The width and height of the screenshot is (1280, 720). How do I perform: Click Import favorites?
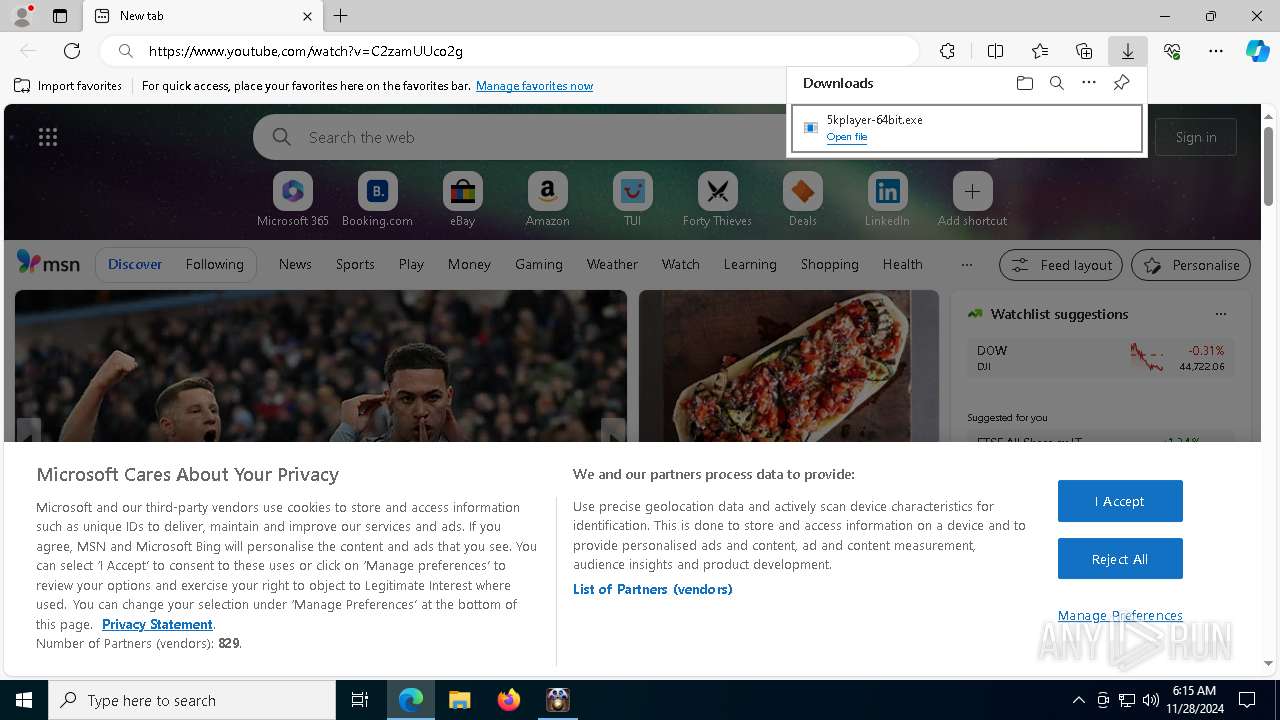point(68,86)
